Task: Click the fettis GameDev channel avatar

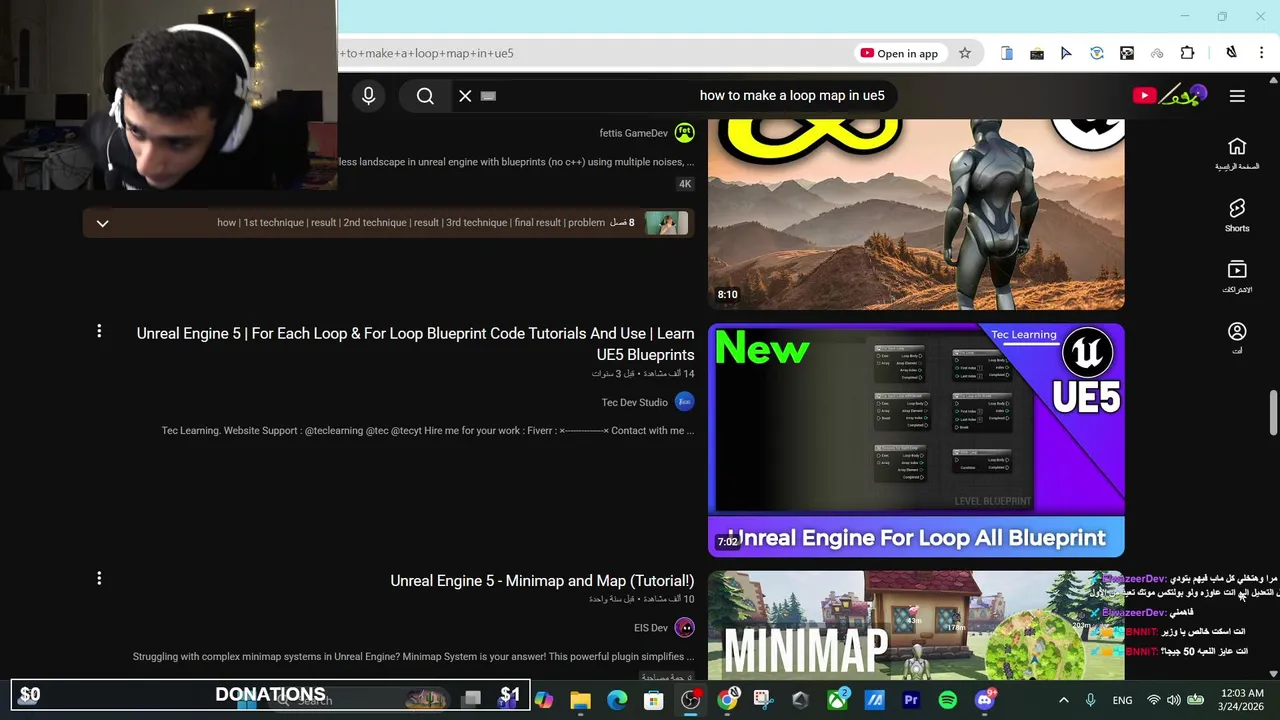Action: [684, 133]
